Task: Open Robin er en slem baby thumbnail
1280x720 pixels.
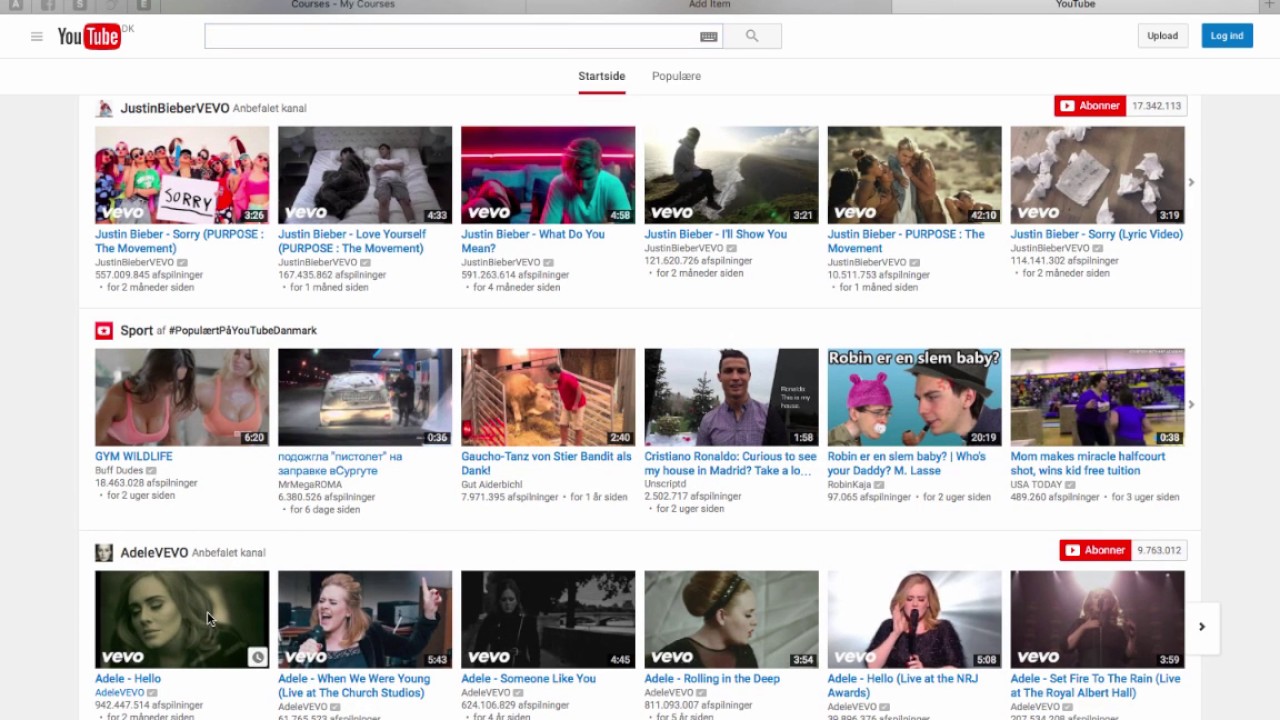Action: coord(914,397)
